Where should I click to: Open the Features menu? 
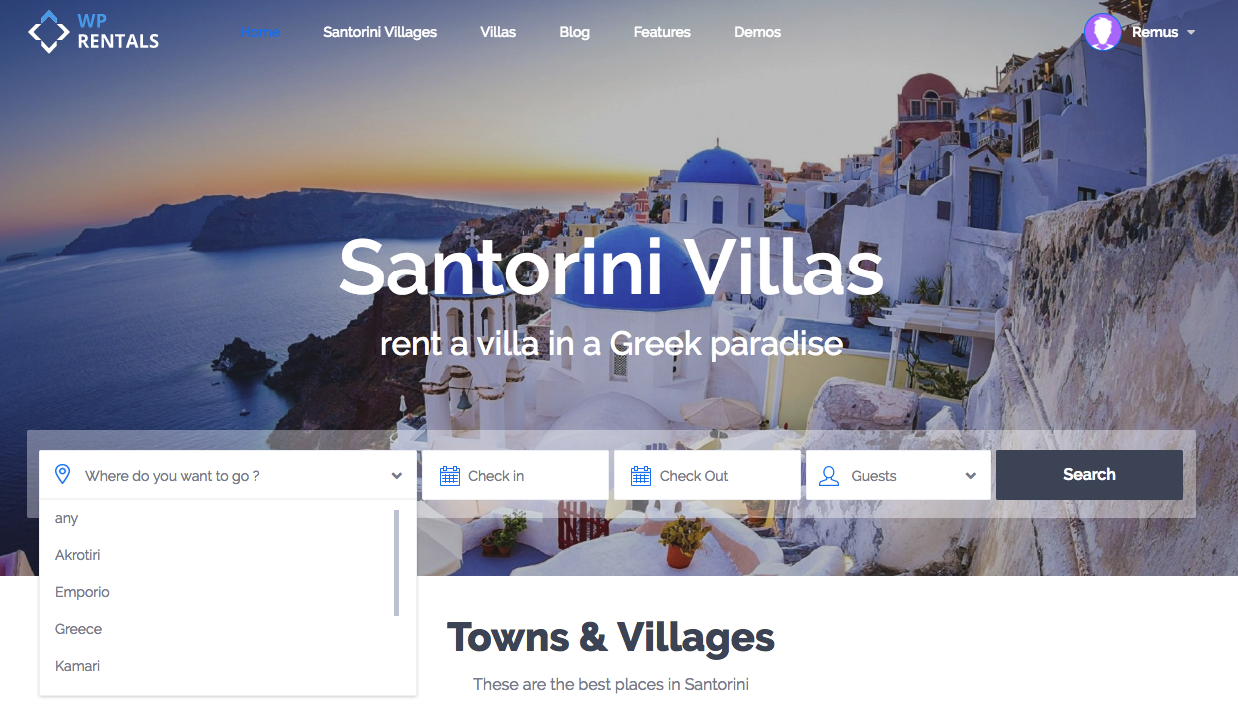pyautogui.click(x=662, y=32)
